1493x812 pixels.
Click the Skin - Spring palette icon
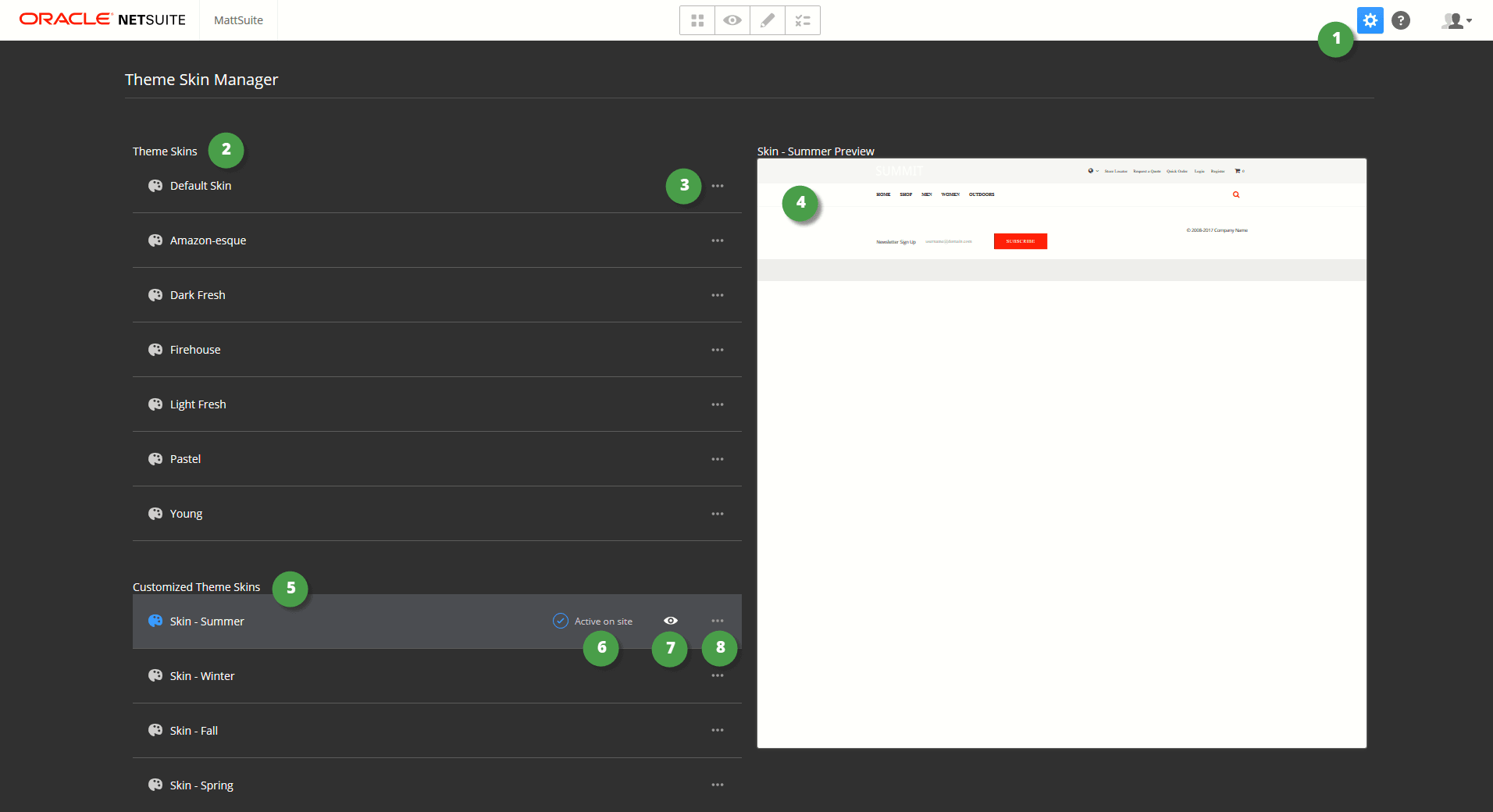pos(155,785)
